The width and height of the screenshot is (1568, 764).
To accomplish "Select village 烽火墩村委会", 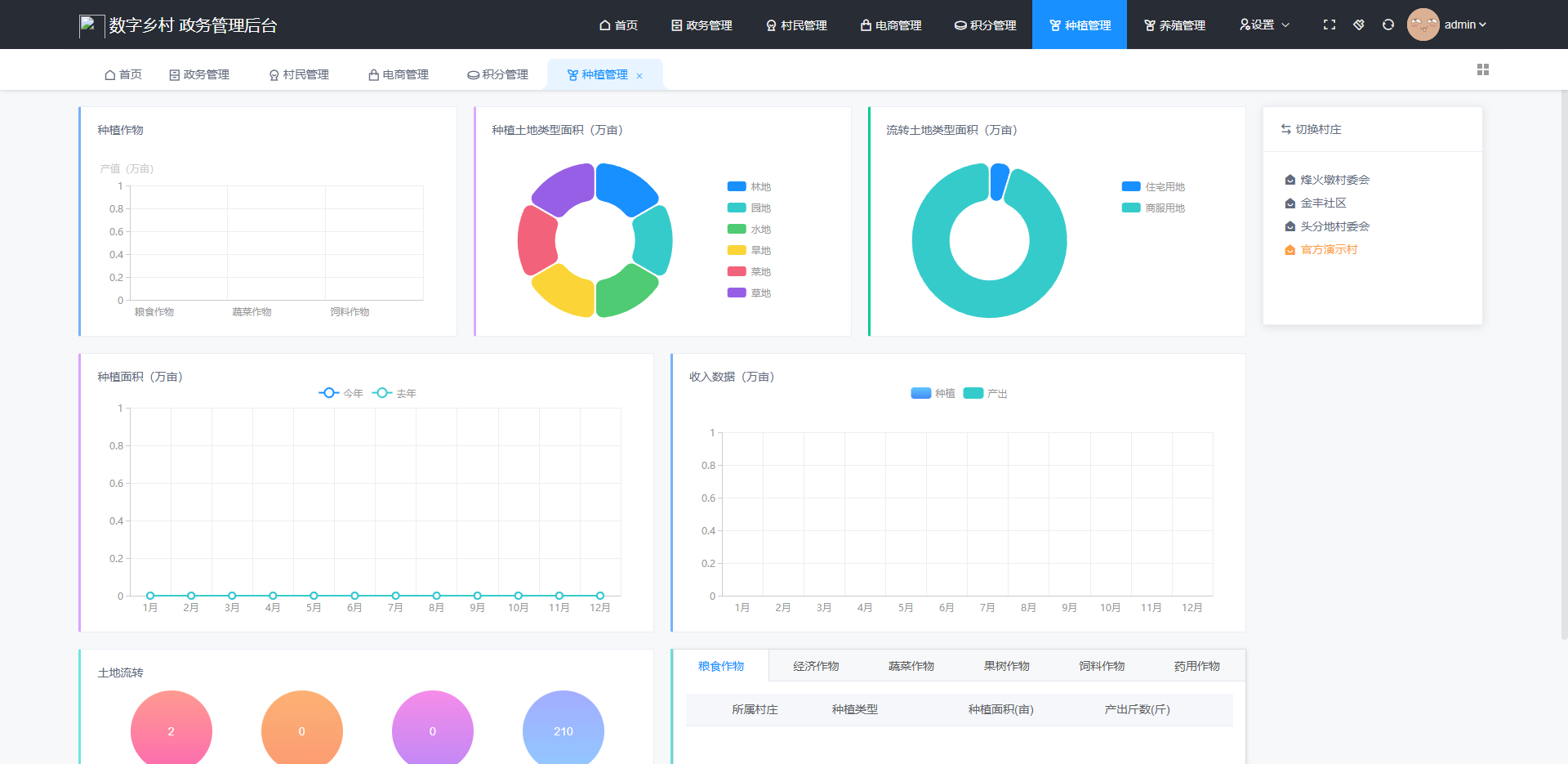I will (1334, 180).
